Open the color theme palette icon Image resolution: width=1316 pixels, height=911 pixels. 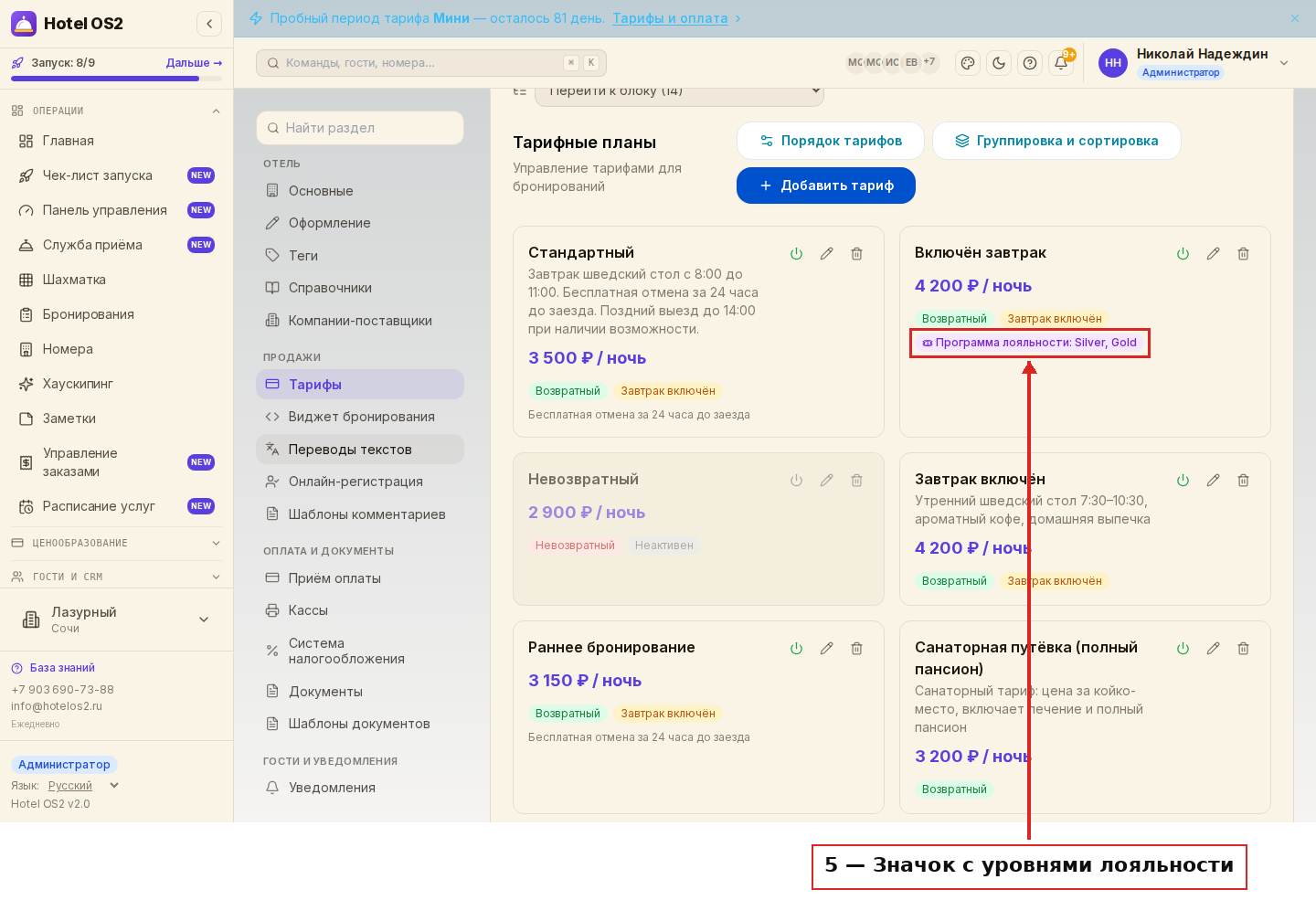[968, 63]
